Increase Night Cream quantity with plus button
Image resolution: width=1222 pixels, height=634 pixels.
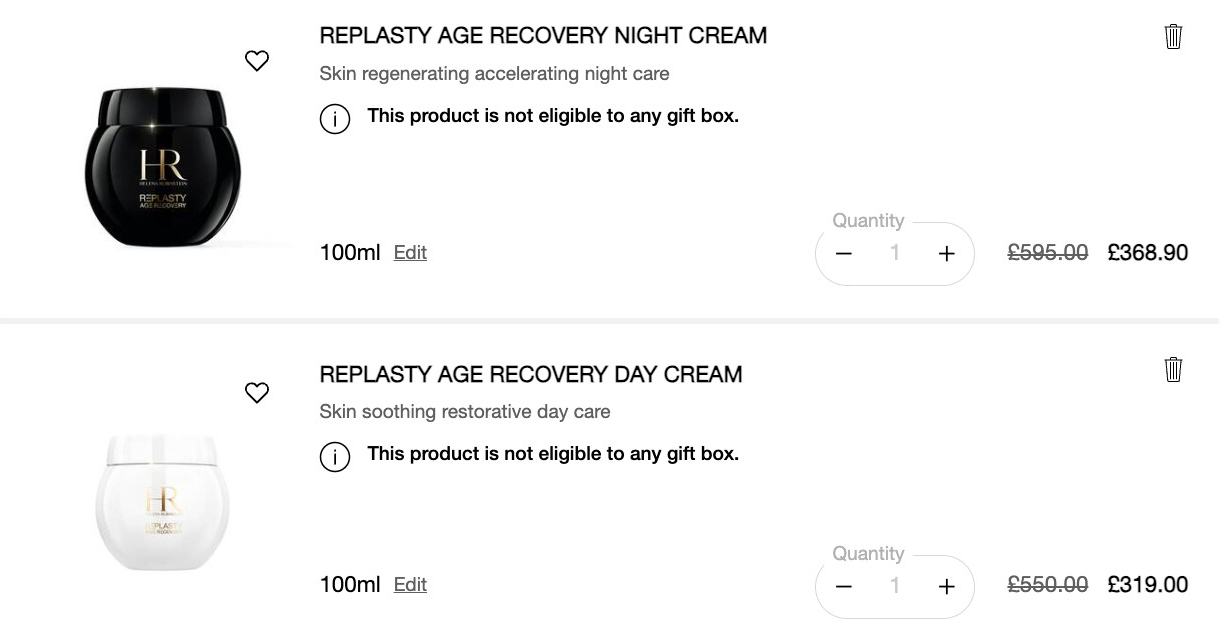(x=946, y=254)
